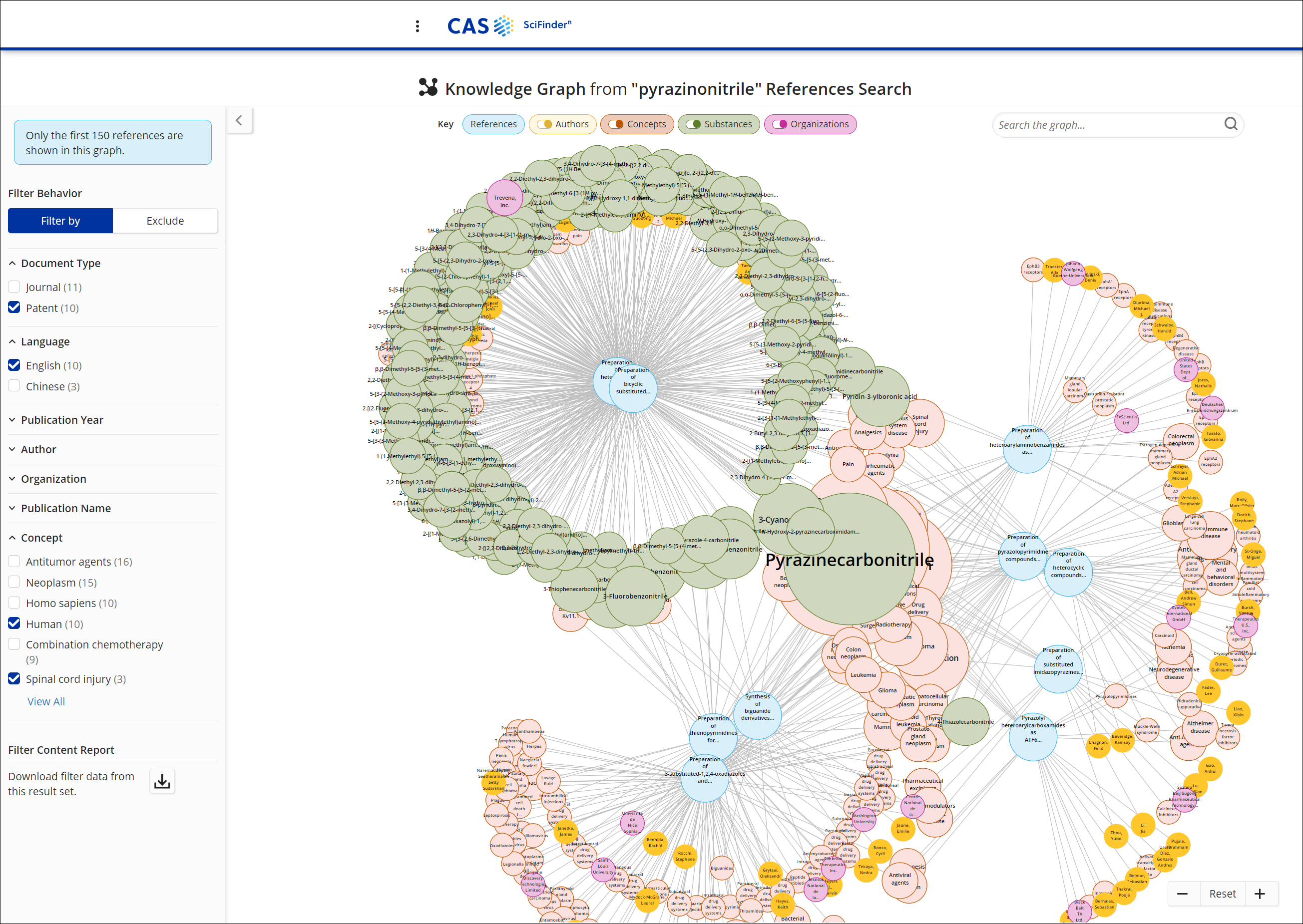Expand the Publication Year filter
The width and height of the screenshot is (1303, 924).
pos(61,420)
